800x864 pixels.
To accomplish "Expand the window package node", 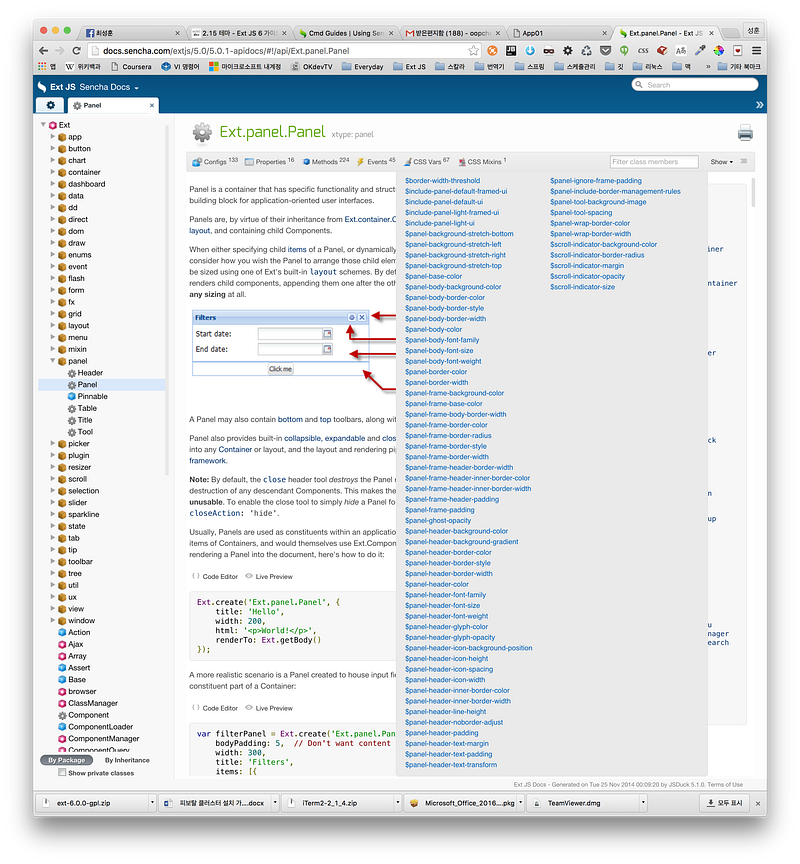I will (53, 620).
